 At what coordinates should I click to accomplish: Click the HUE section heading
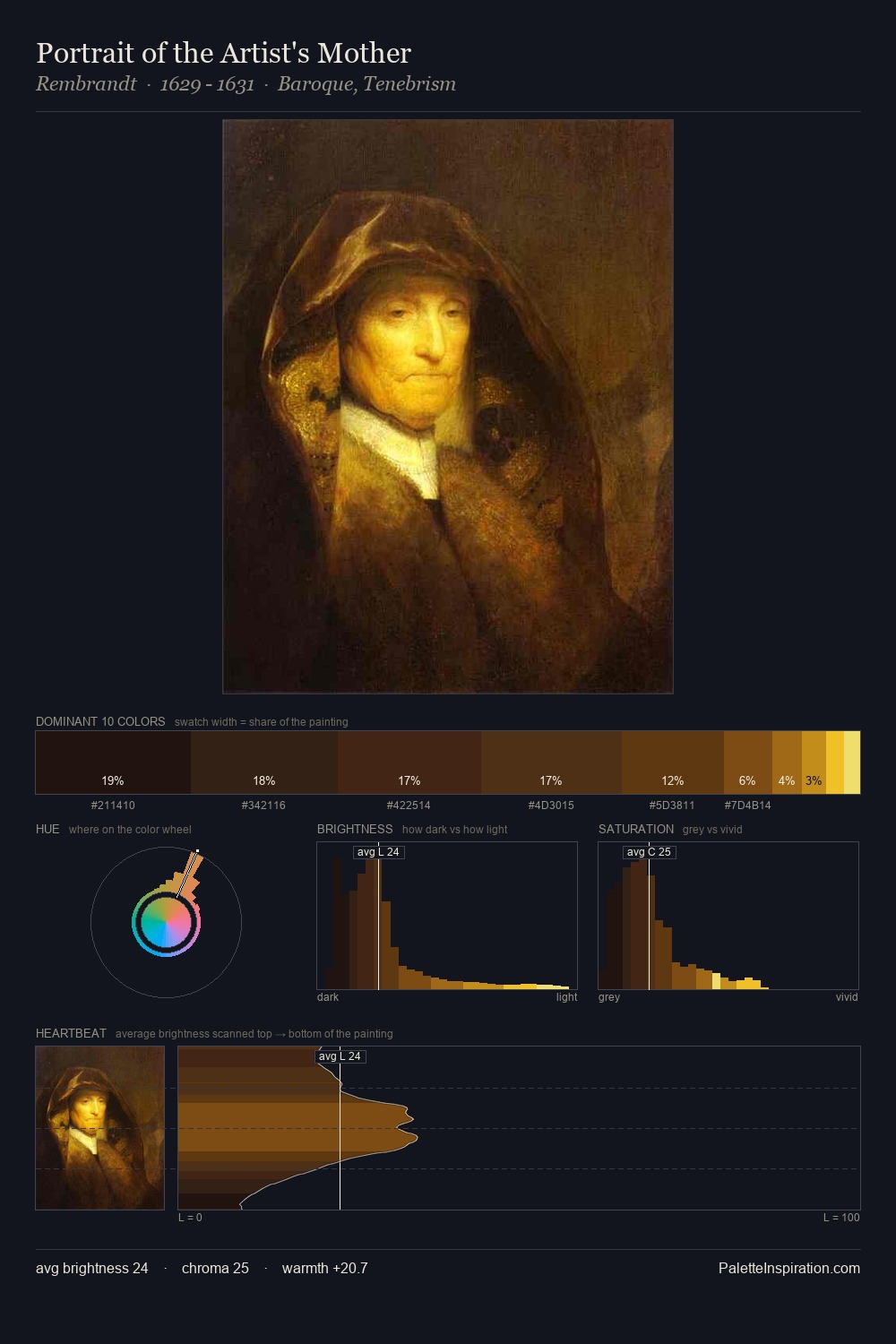tap(47, 829)
